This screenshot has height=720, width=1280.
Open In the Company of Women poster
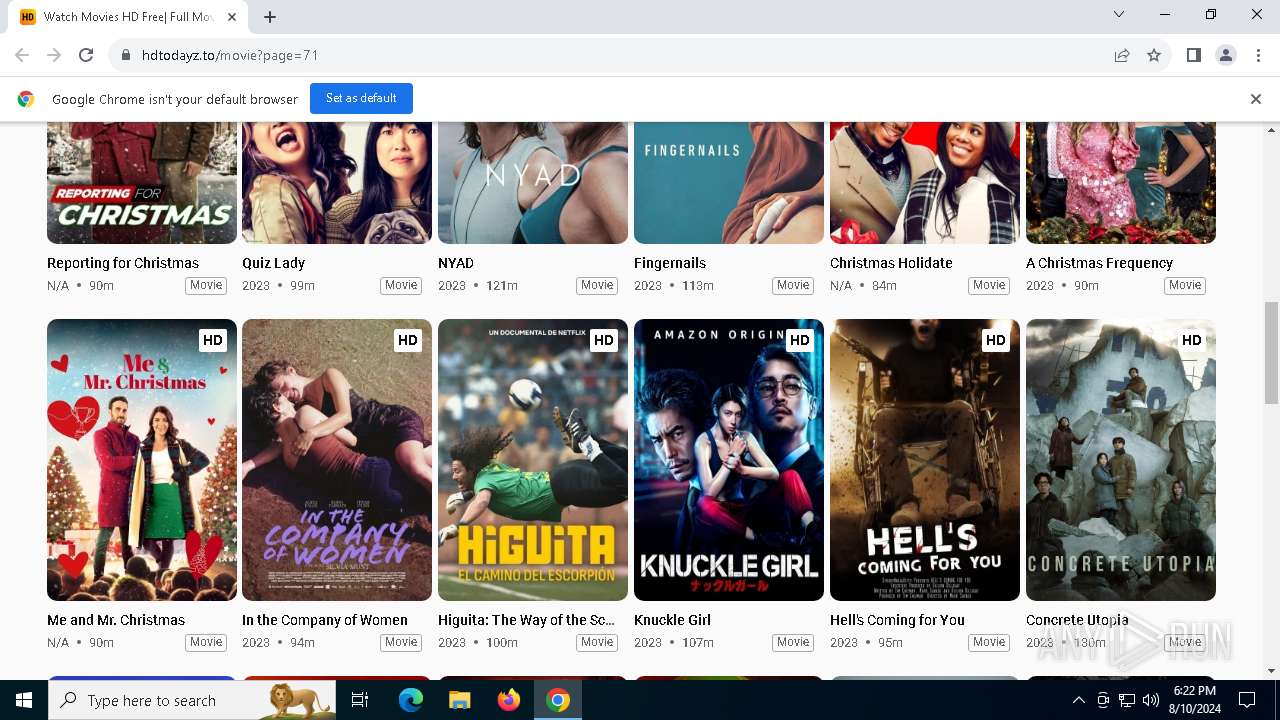coord(337,460)
